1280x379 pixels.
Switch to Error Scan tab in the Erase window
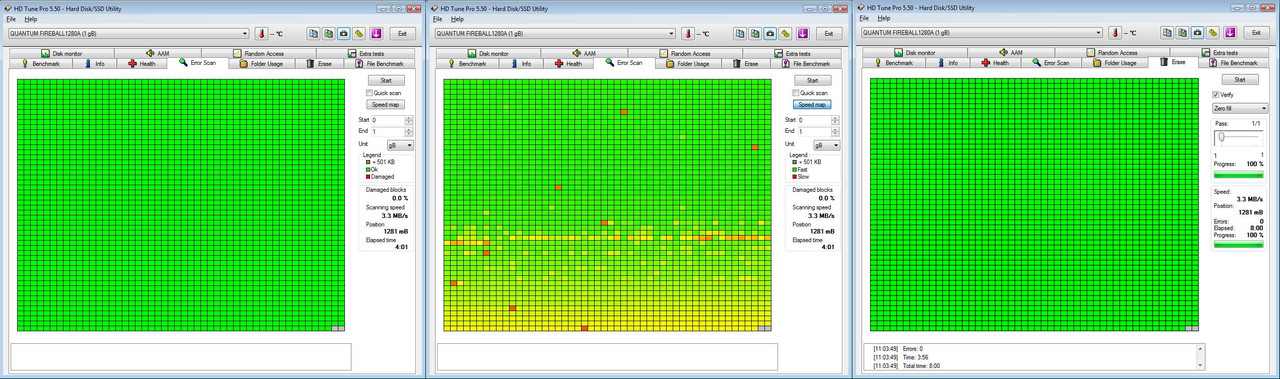1051,63
